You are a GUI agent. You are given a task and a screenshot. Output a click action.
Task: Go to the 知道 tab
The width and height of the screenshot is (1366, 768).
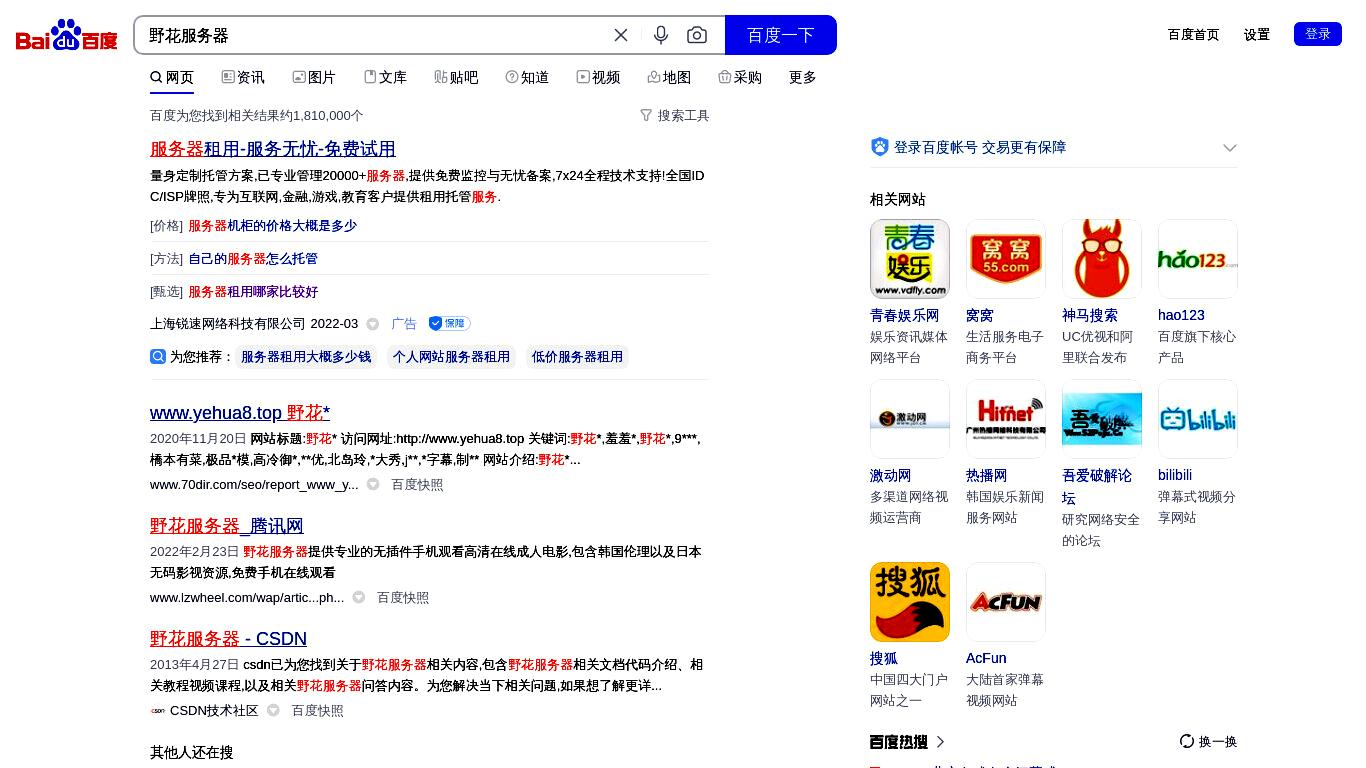point(527,77)
